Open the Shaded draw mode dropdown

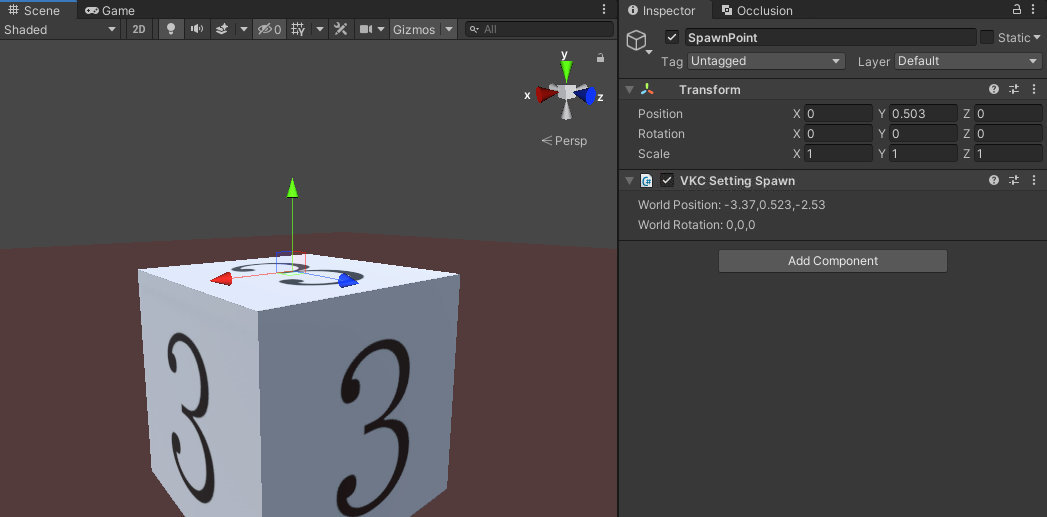point(60,29)
